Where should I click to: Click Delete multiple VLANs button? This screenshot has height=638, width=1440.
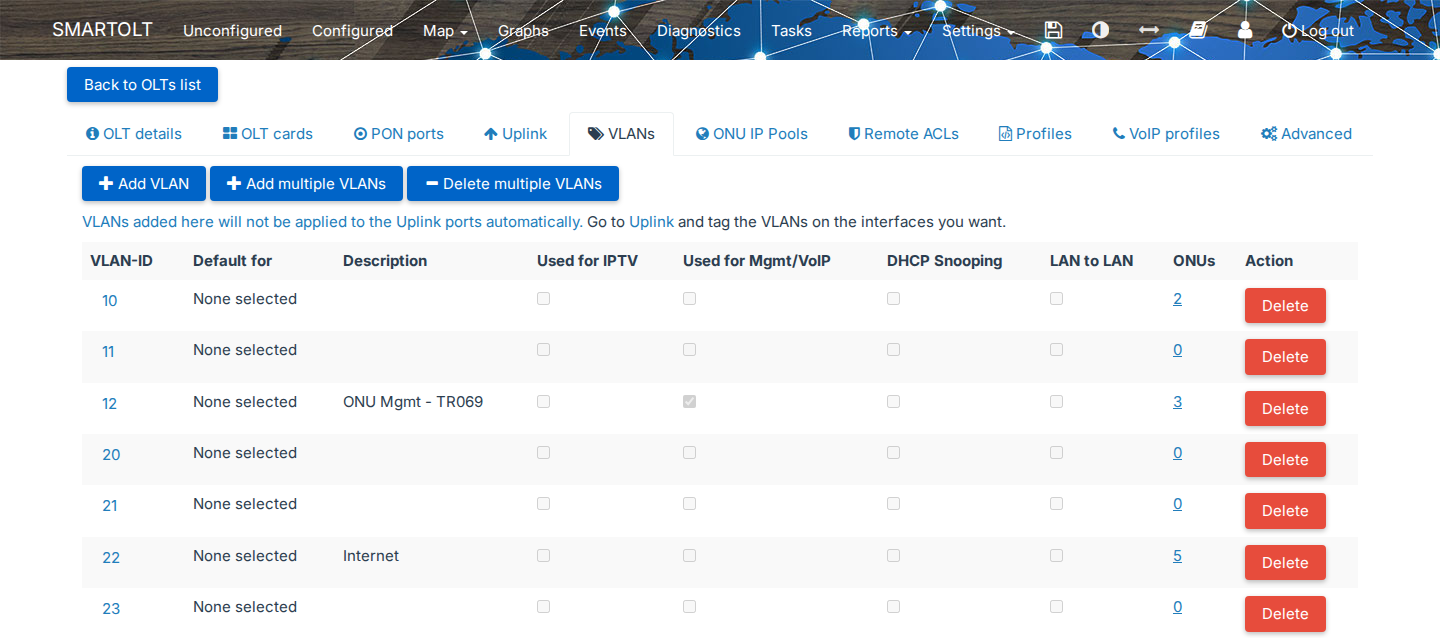513,184
